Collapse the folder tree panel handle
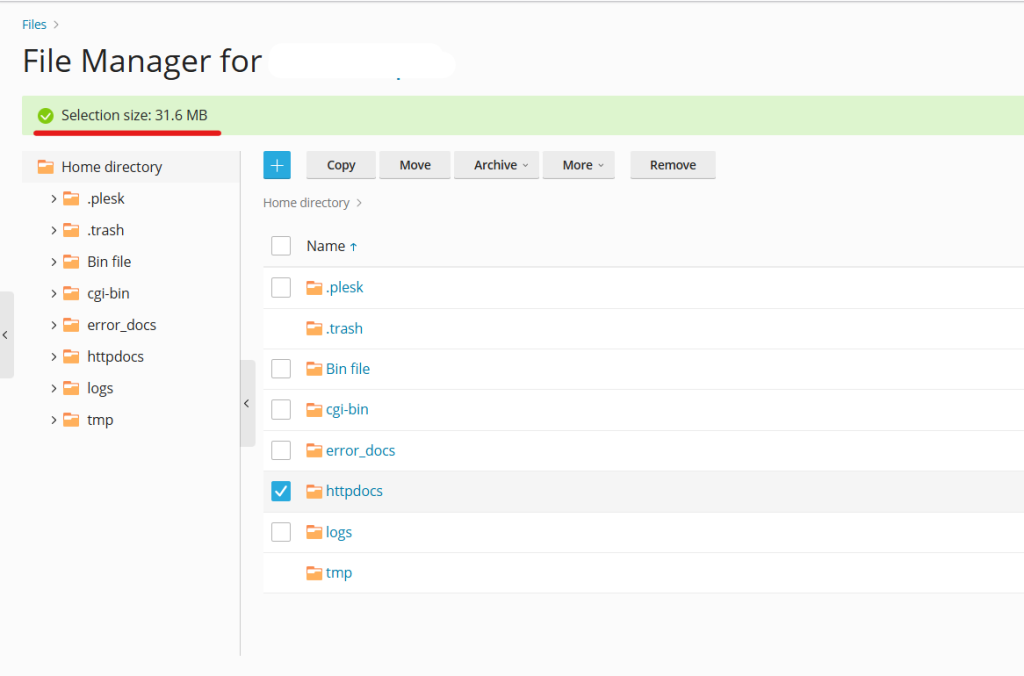1024x676 pixels. (x=247, y=404)
